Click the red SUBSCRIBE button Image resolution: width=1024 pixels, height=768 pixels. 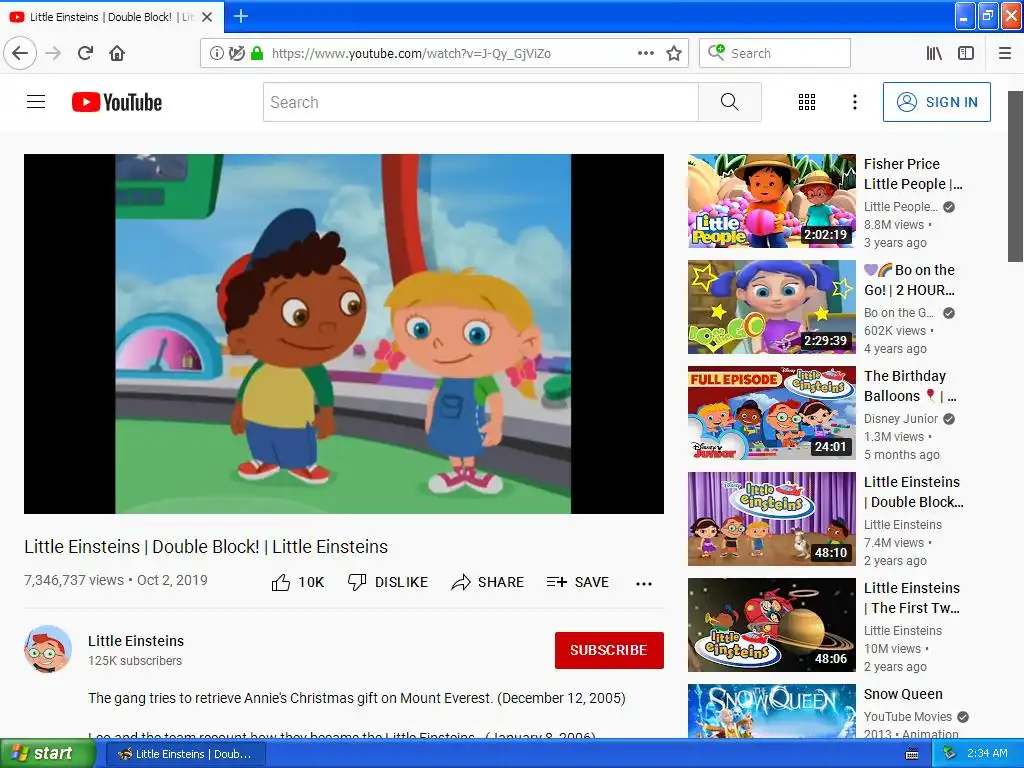click(609, 650)
